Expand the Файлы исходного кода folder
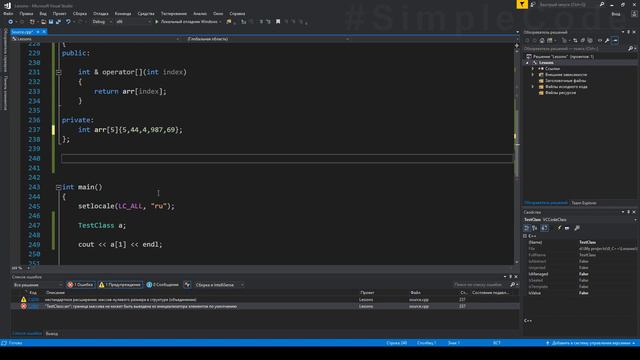Viewport: 640px width, 360px height. [x=533, y=87]
